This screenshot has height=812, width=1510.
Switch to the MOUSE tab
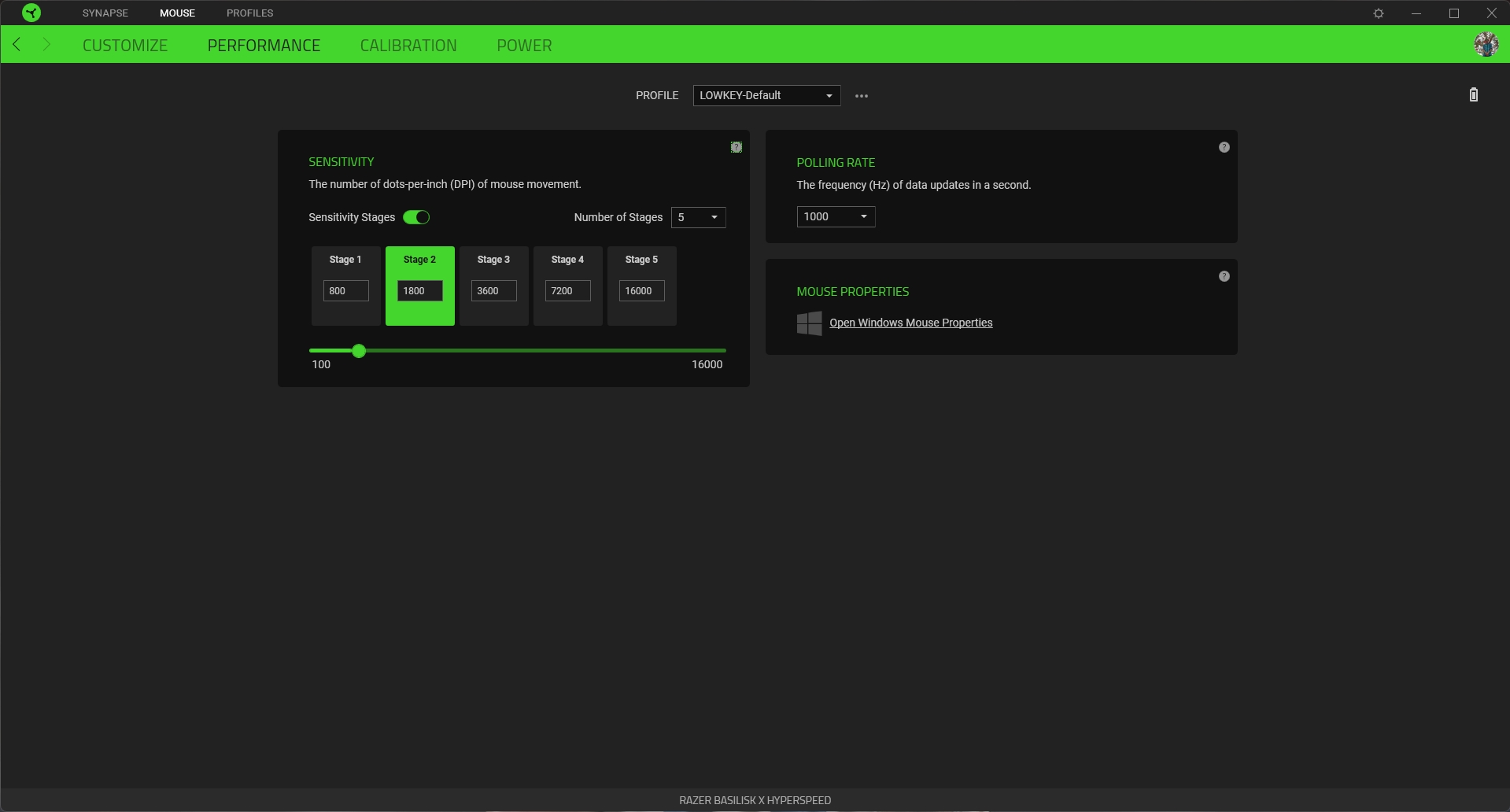tap(177, 13)
